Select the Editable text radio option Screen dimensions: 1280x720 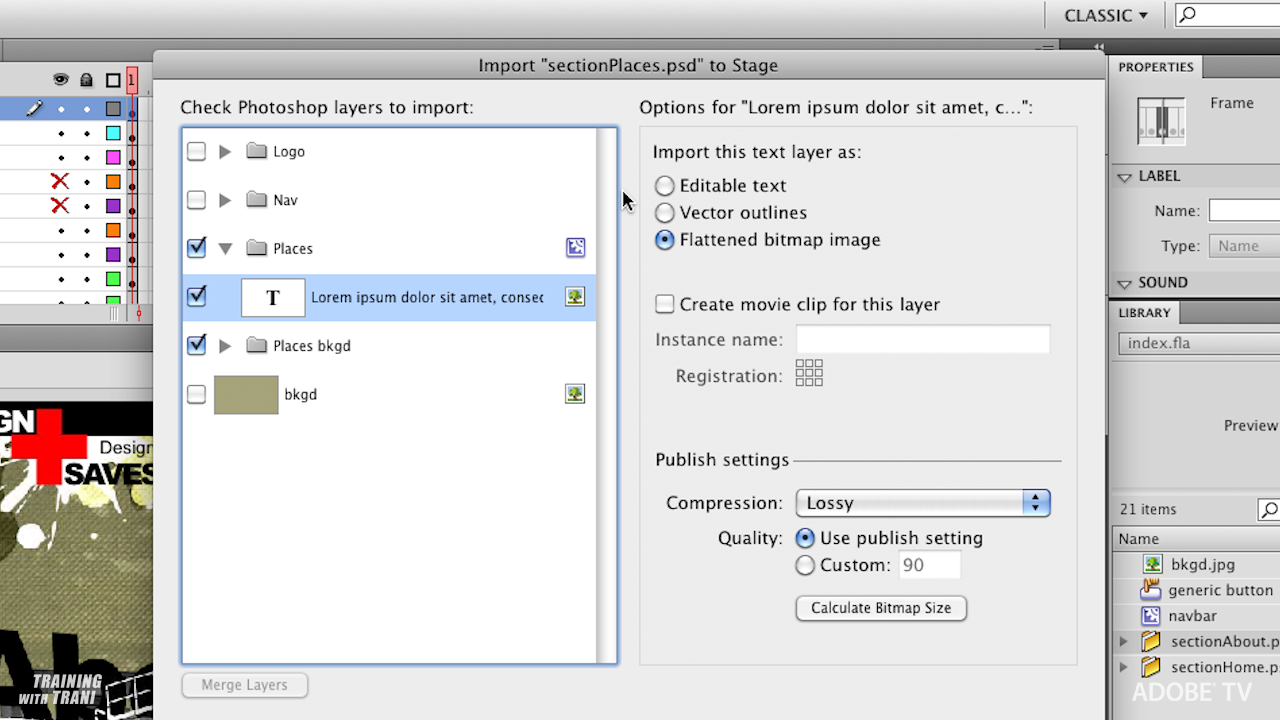pyautogui.click(x=664, y=186)
